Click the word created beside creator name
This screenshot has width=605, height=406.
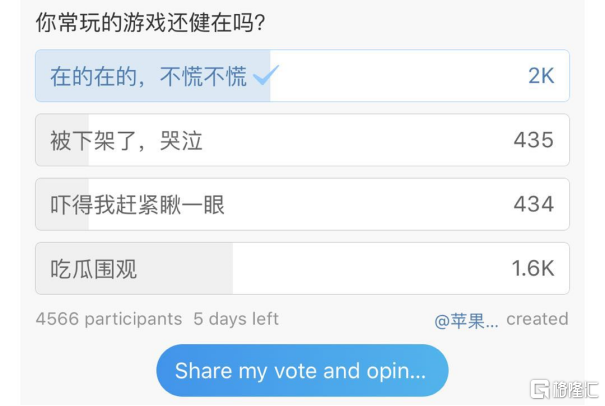tap(537, 319)
